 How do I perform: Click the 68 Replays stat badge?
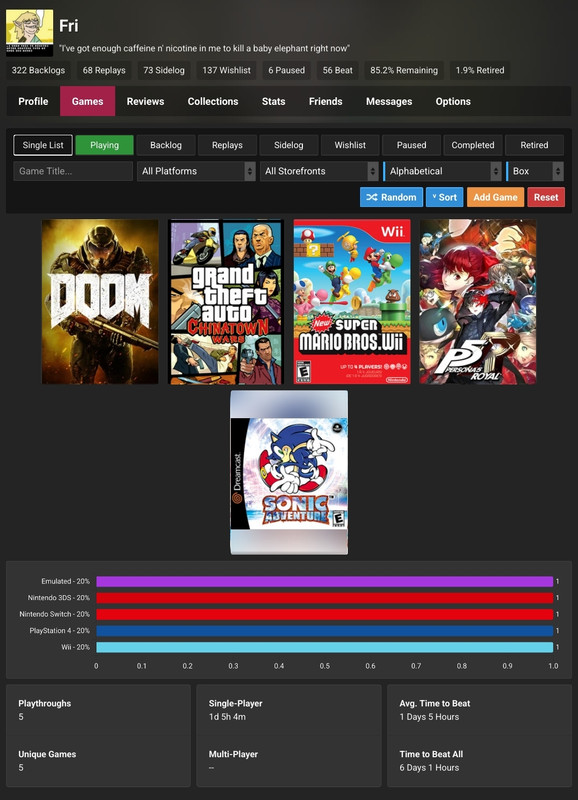coord(104,70)
